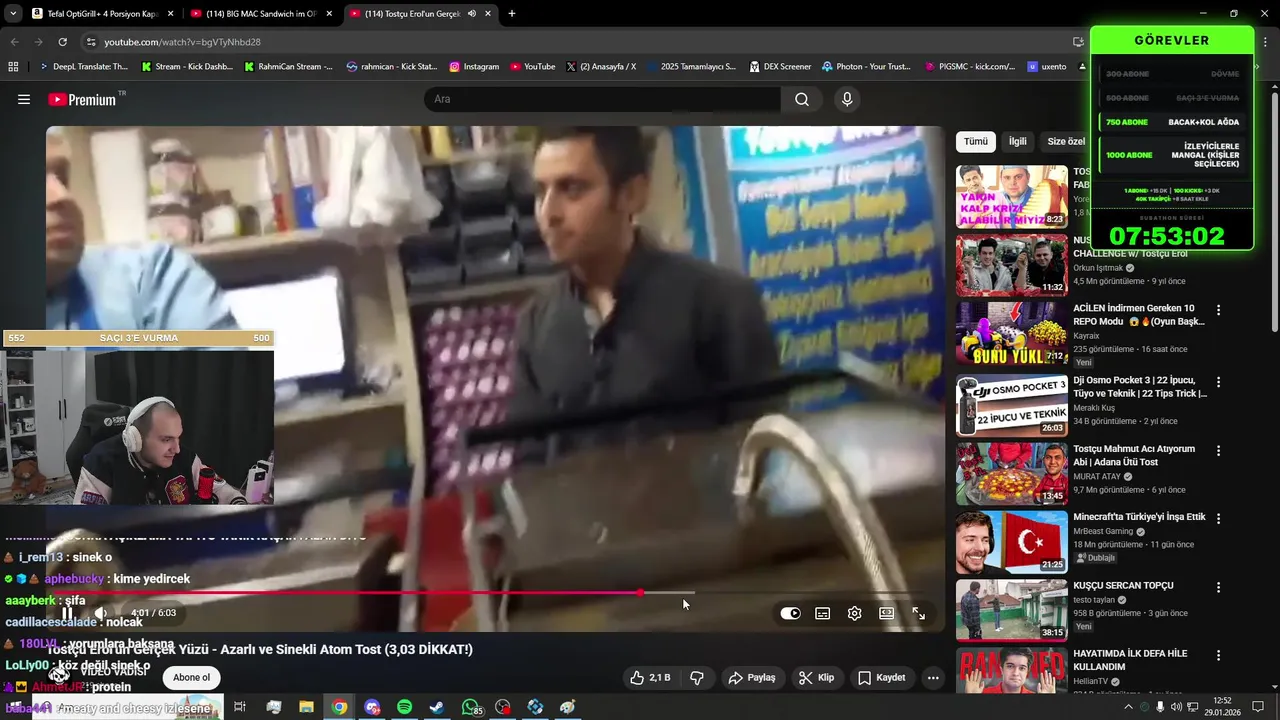
Task: Dislike the video with thumbs-down button
Action: (697, 677)
